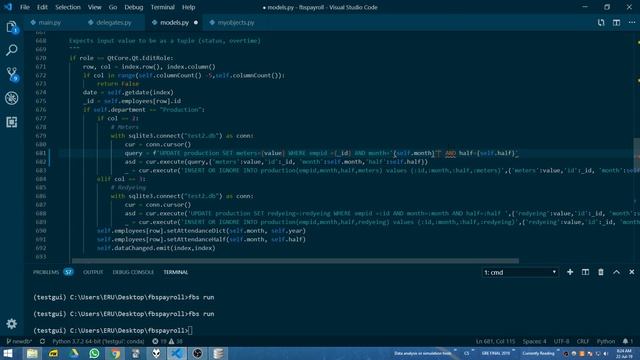Switch to myobjects.py tab
The image size is (640, 360).
coord(236,22)
